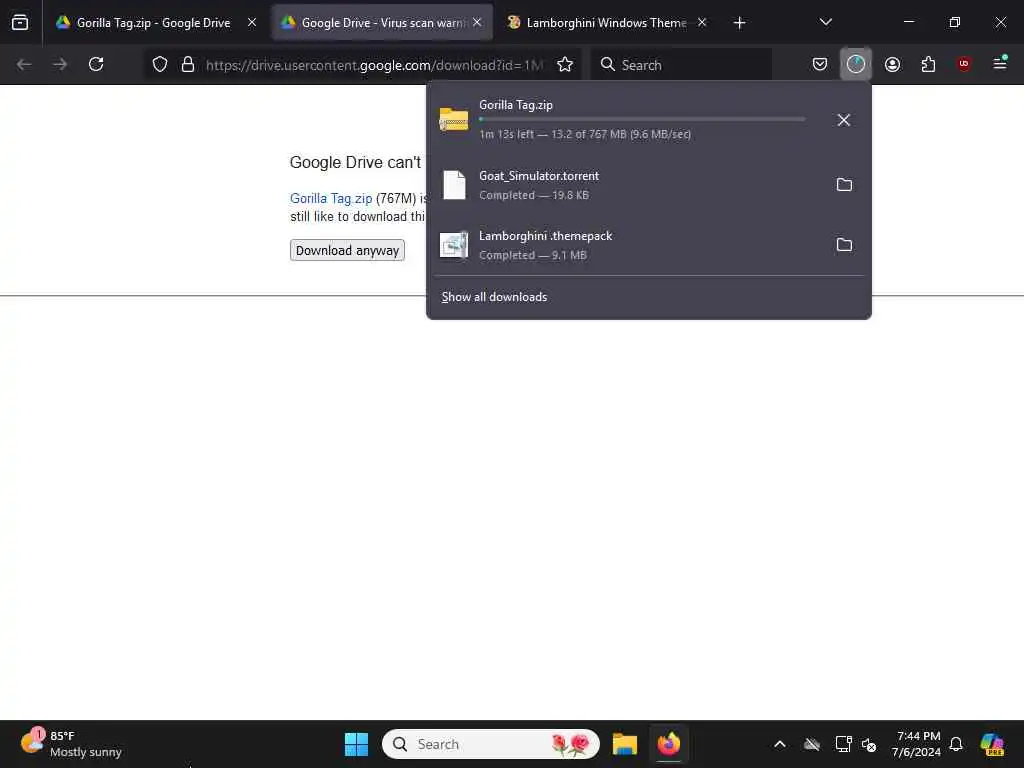Click the drive.usercontent.google.com URL field

(374, 65)
